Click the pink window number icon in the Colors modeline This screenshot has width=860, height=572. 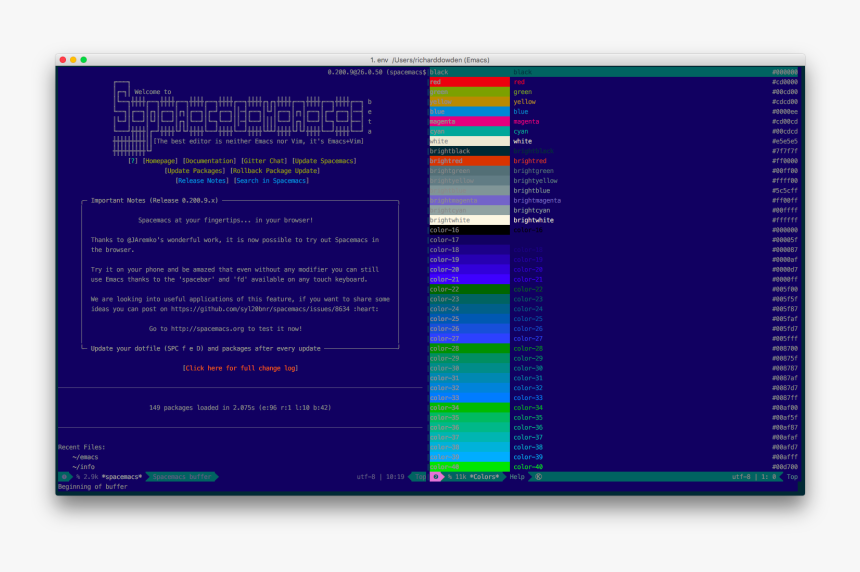pyautogui.click(x=436, y=477)
